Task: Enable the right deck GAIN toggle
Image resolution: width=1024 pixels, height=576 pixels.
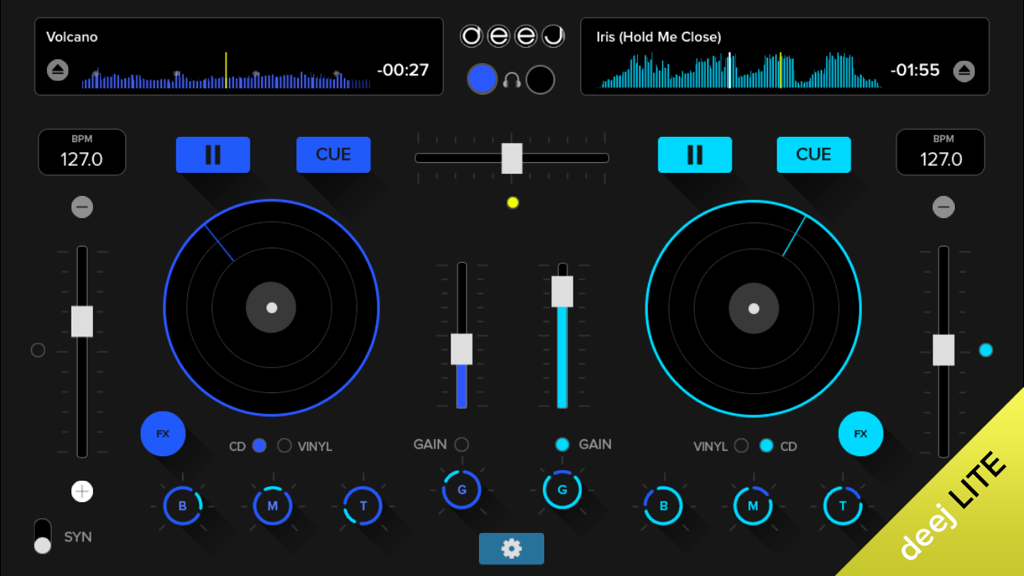Action: pos(561,446)
